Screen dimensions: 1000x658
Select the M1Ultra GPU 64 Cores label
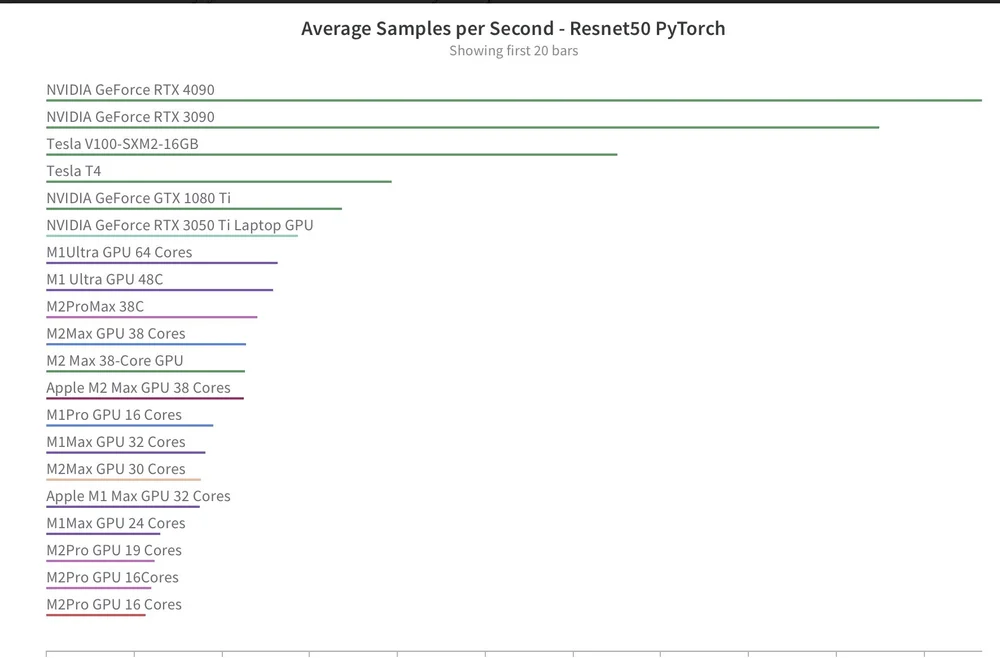(x=119, y=252)
